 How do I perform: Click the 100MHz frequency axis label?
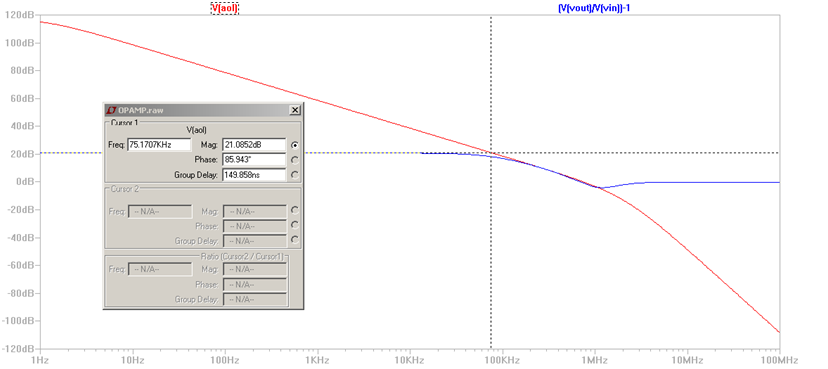point(779,360)
